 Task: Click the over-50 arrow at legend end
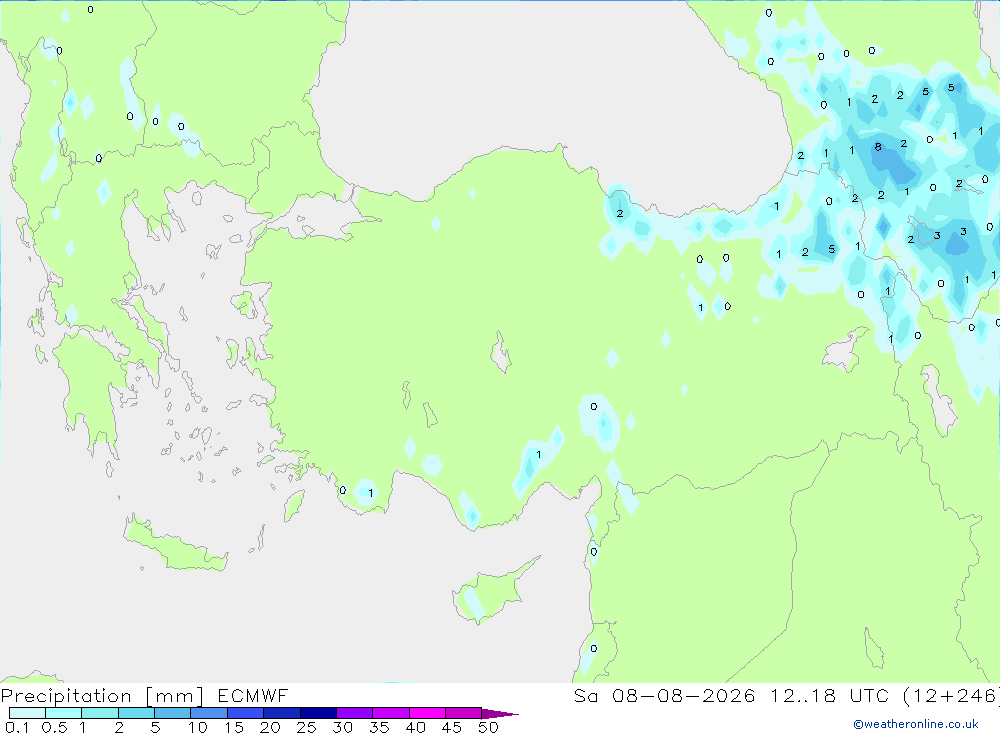[x=500, y=713]
